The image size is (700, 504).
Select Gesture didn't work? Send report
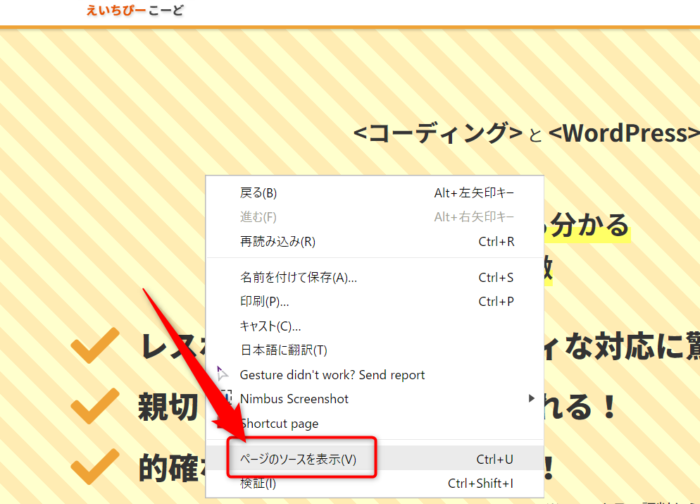point(332,374)
